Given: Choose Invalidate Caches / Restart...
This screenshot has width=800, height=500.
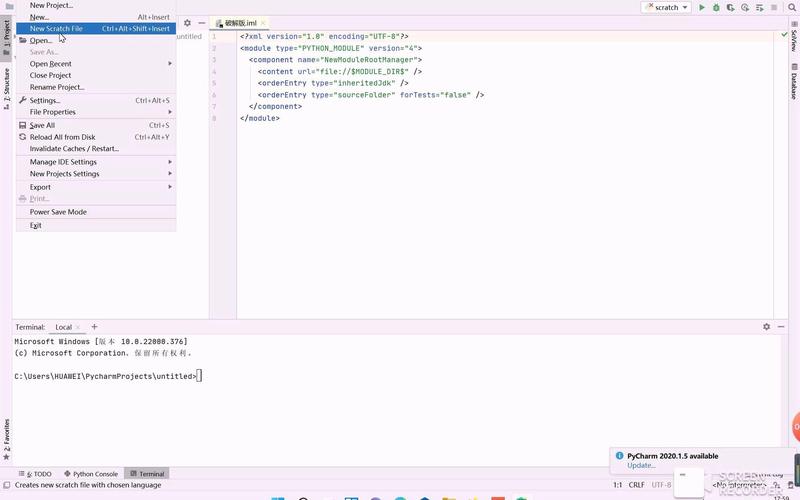Looking at the screenshot, I should click(96, 148).
